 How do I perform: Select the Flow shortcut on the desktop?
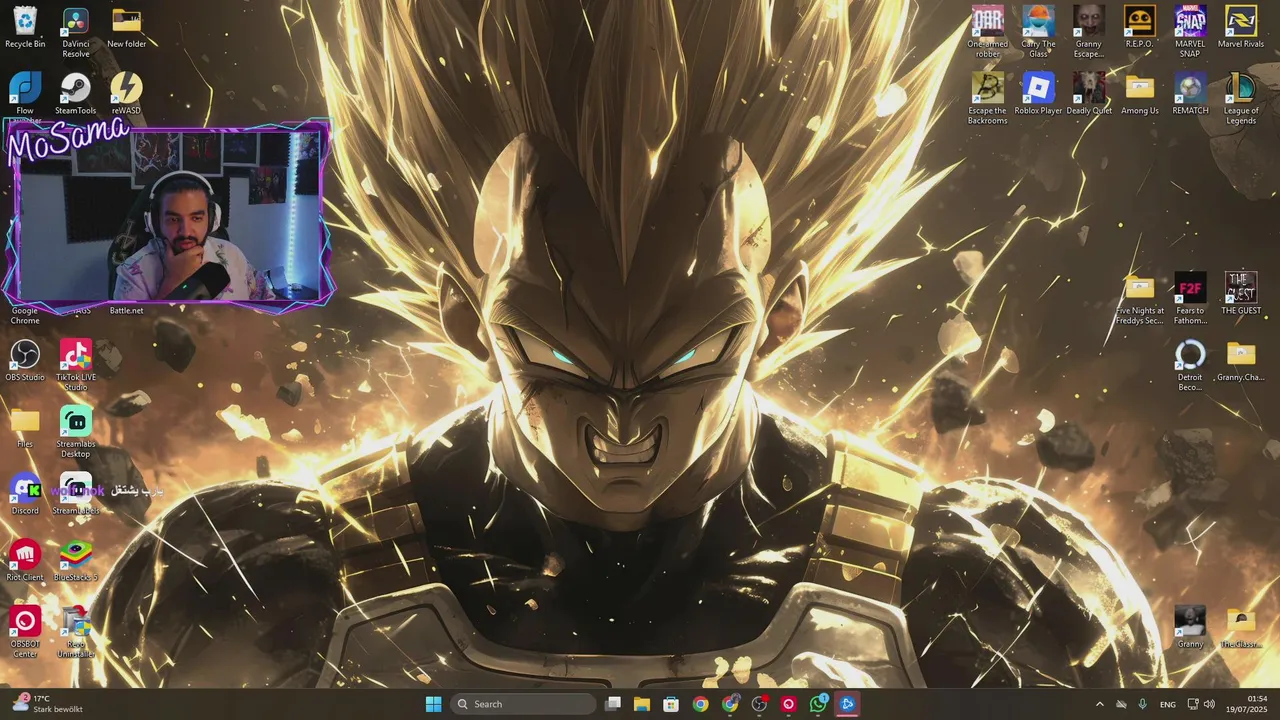coord(25,94)
